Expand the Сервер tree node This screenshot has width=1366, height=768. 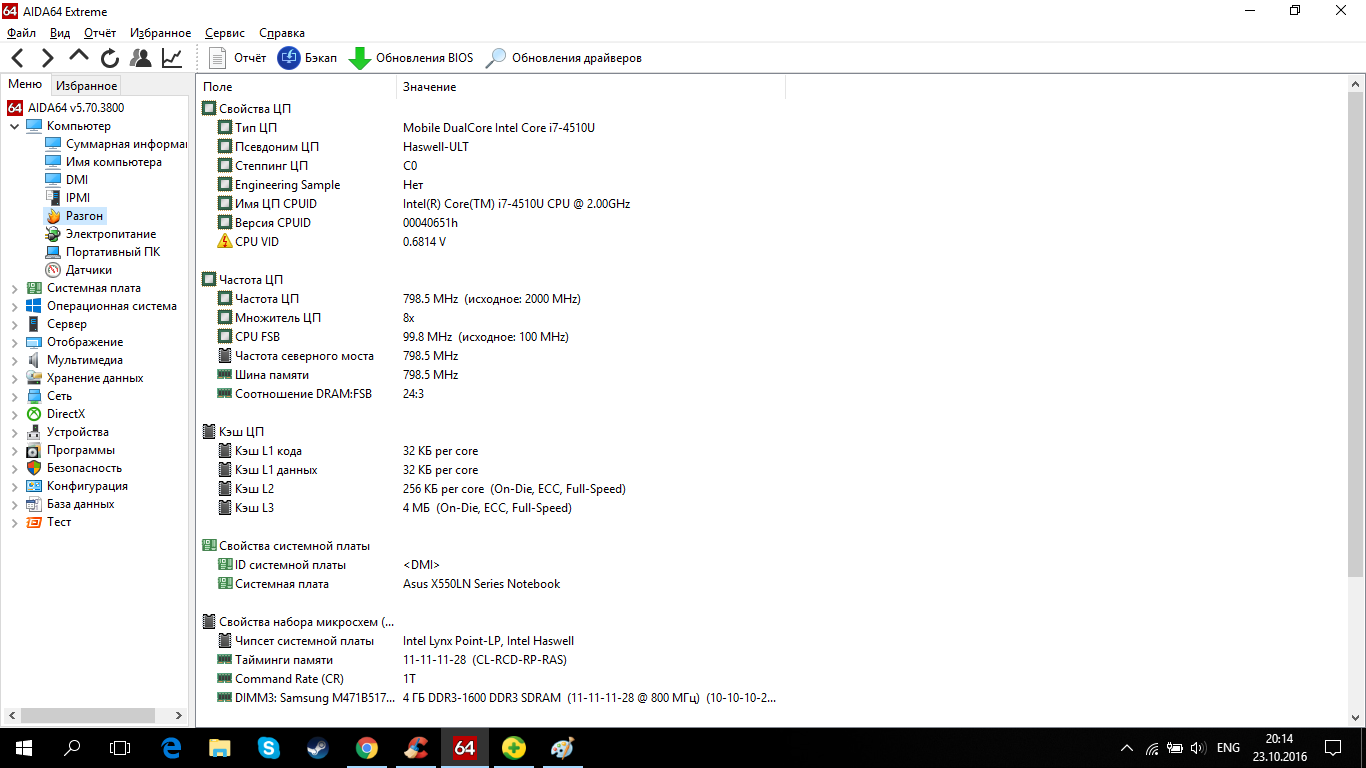pyautogui.click(x=14, y=324)
